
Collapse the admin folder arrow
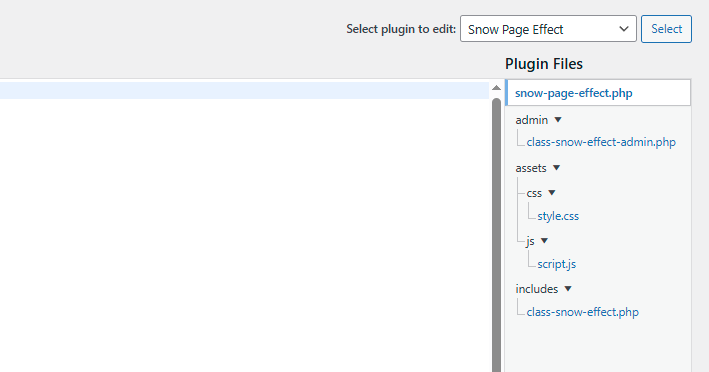click(558, 120)
